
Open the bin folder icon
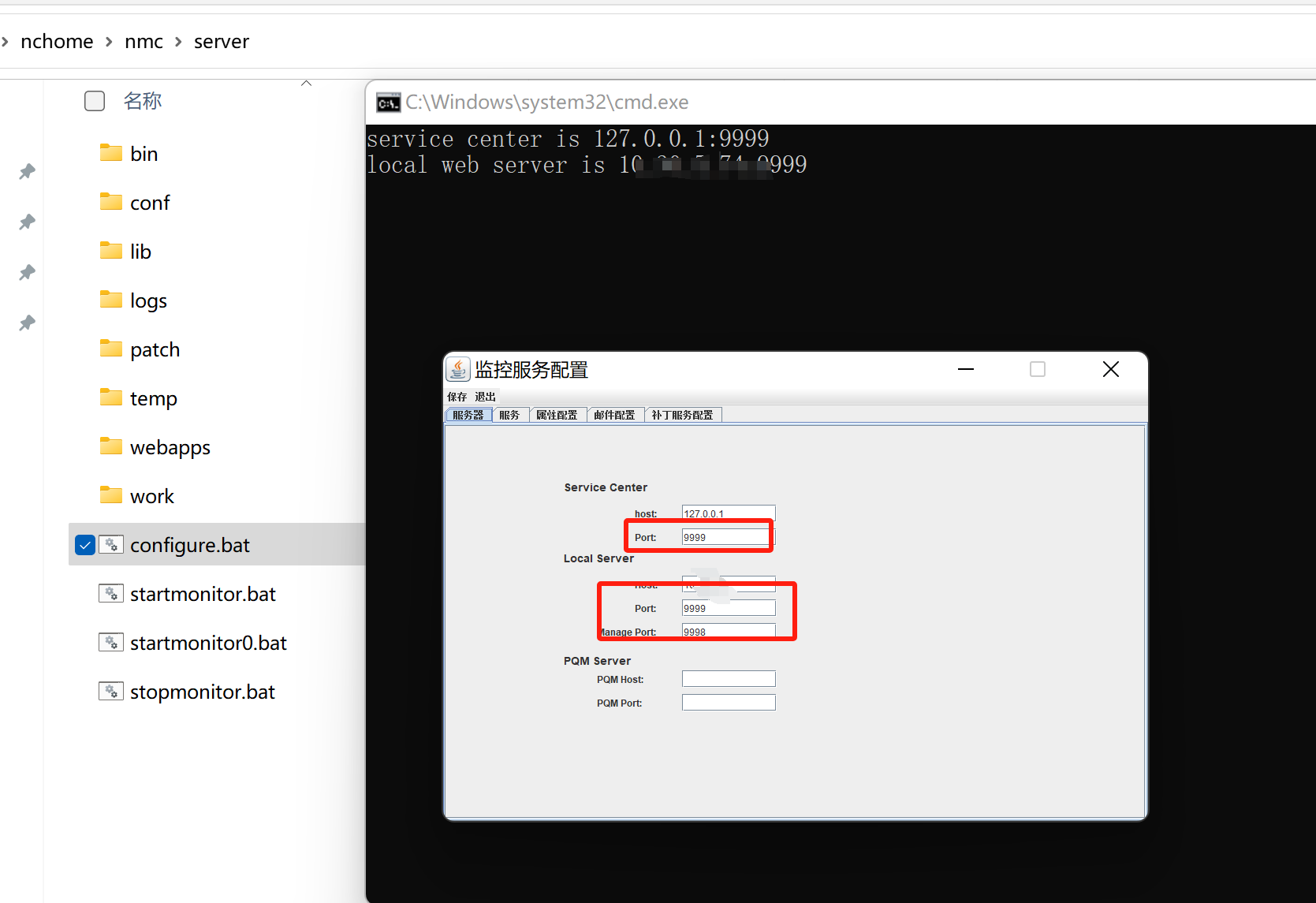coord(111,153)
